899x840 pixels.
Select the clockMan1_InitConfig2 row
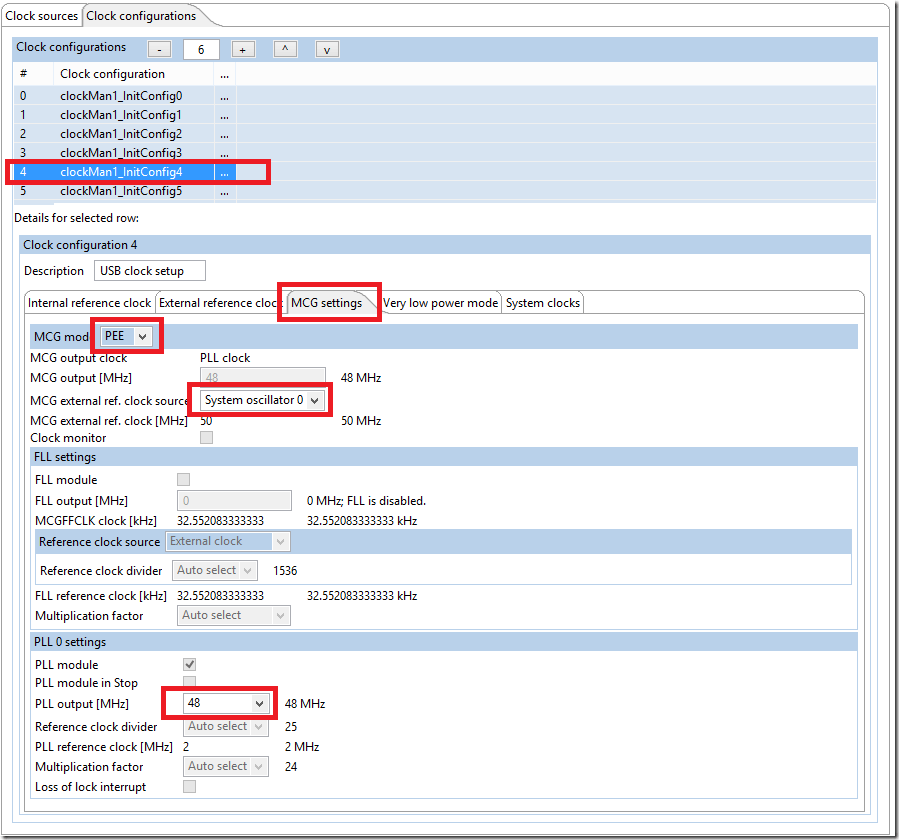pyautogui.click(x=121, y=134)
